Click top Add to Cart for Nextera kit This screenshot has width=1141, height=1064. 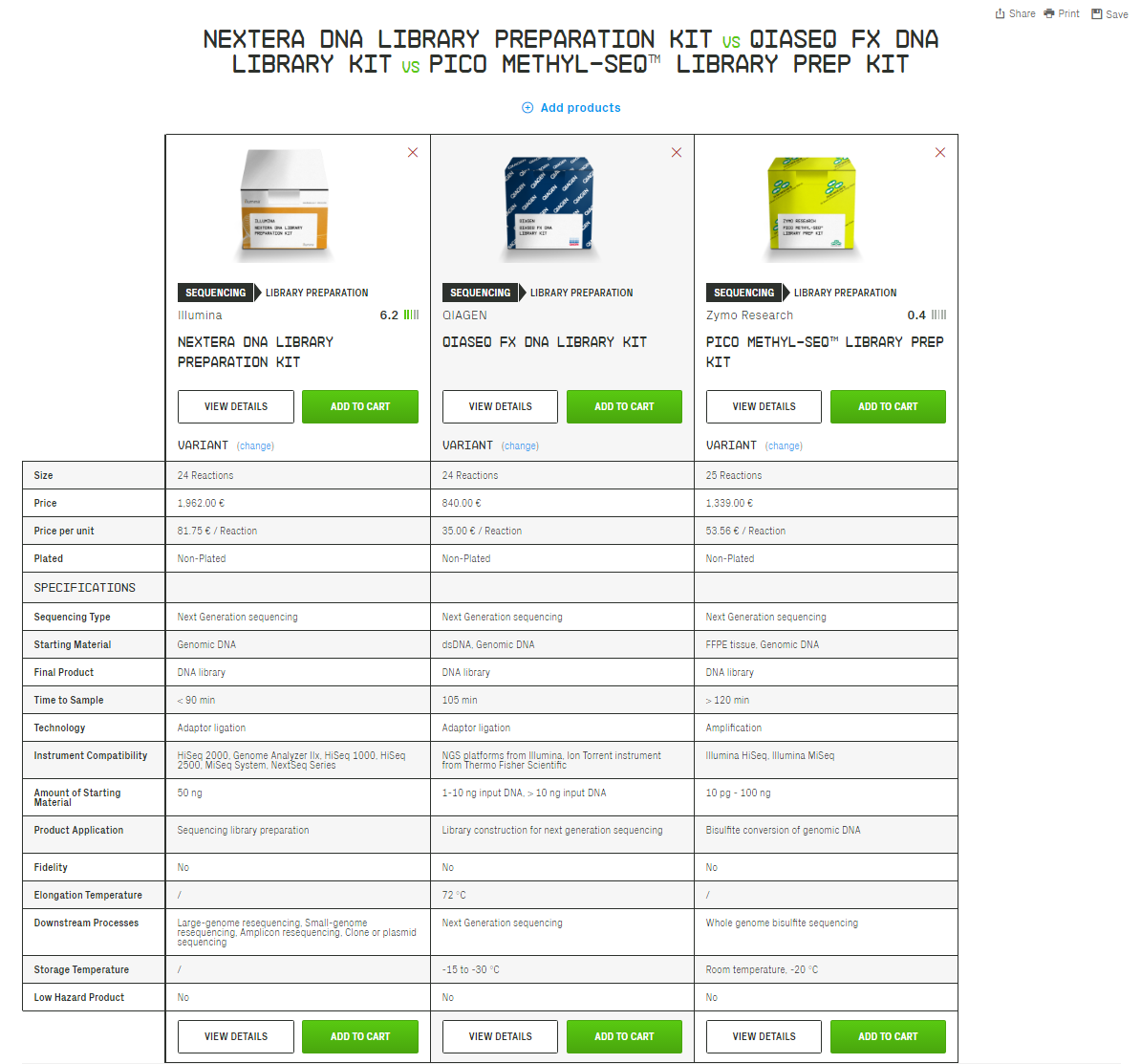360,407
